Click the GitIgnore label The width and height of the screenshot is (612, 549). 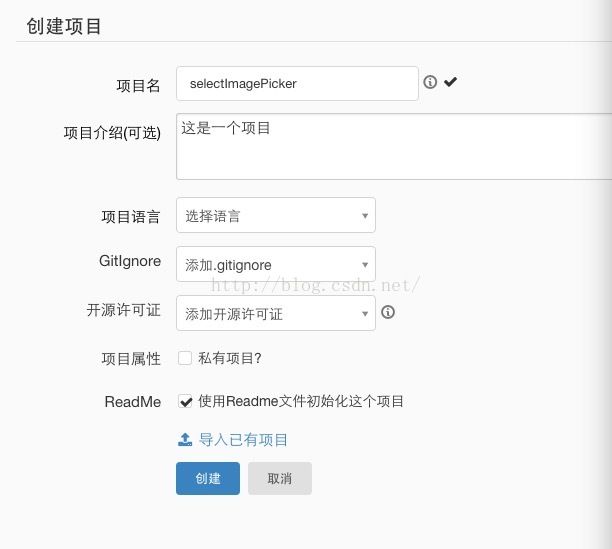point(130,261)
